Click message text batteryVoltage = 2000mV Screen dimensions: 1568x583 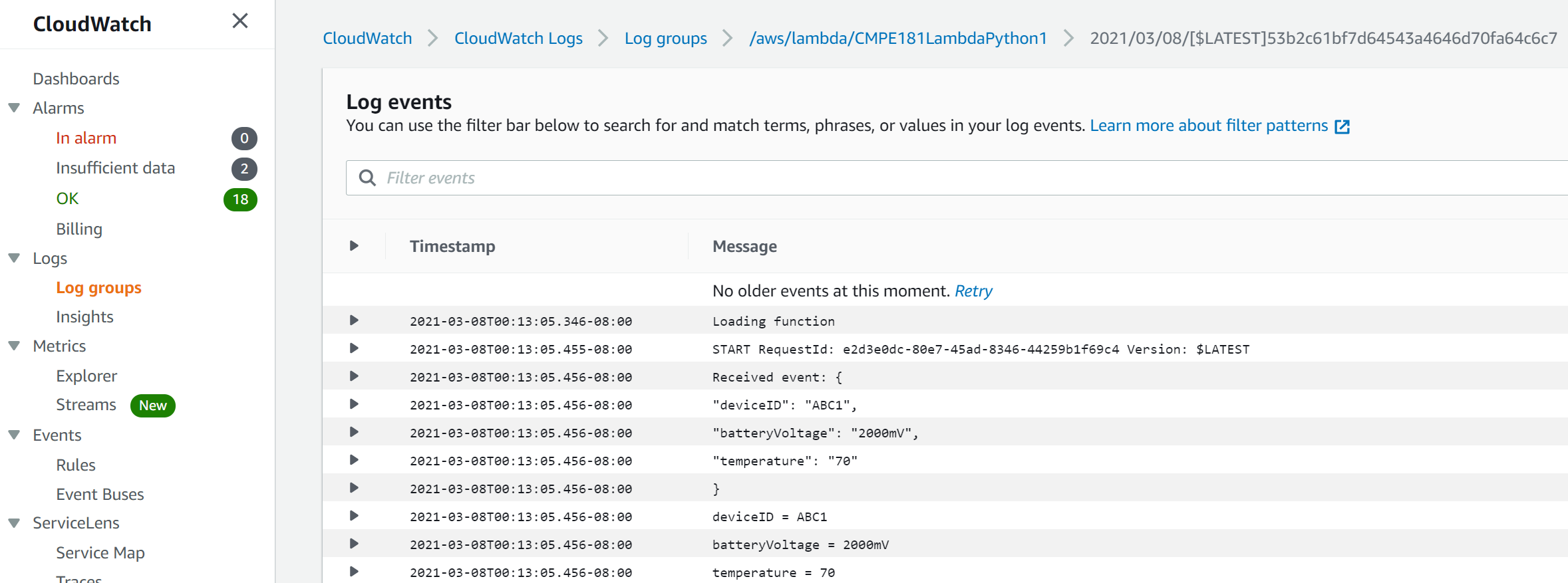(800, 545)
